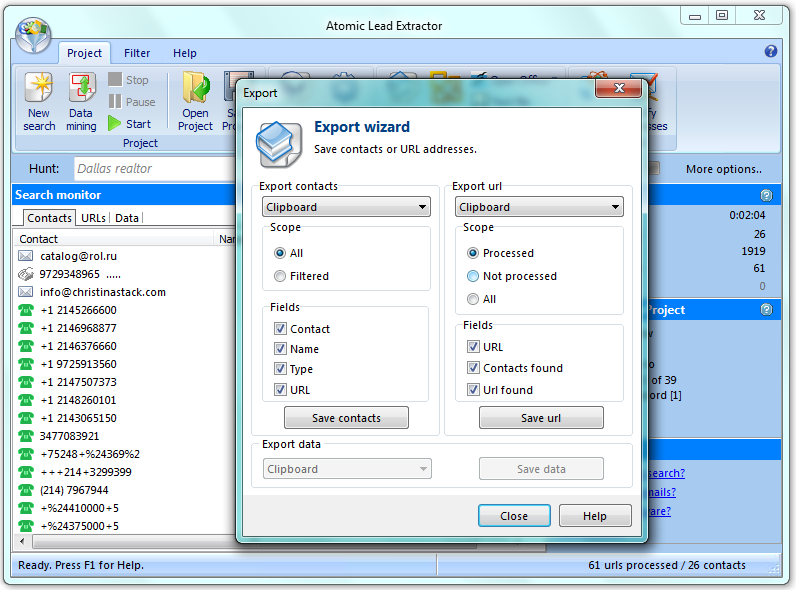Image resolution: width=796 pixels, height=590 pixels.
Task: Select Not processed url scope
Action: point(473,276)
